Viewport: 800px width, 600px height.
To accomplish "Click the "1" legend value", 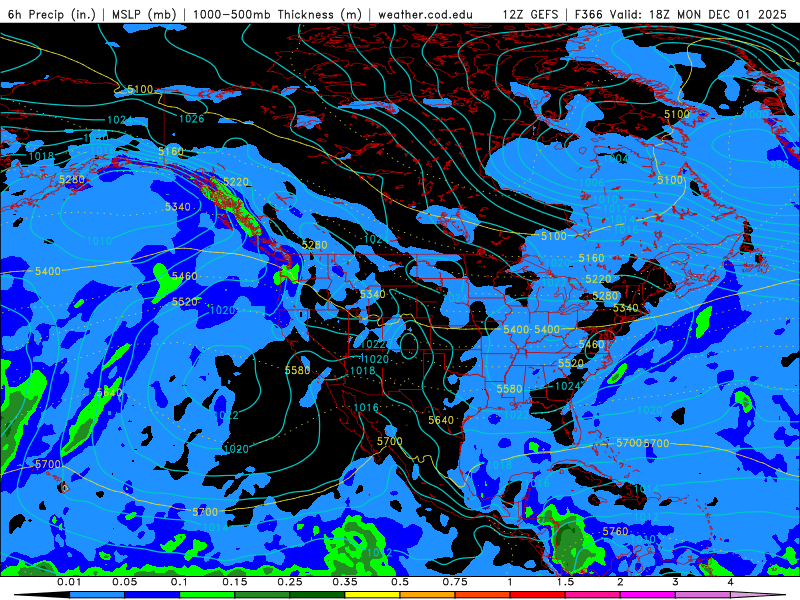I will click(510, 582).
